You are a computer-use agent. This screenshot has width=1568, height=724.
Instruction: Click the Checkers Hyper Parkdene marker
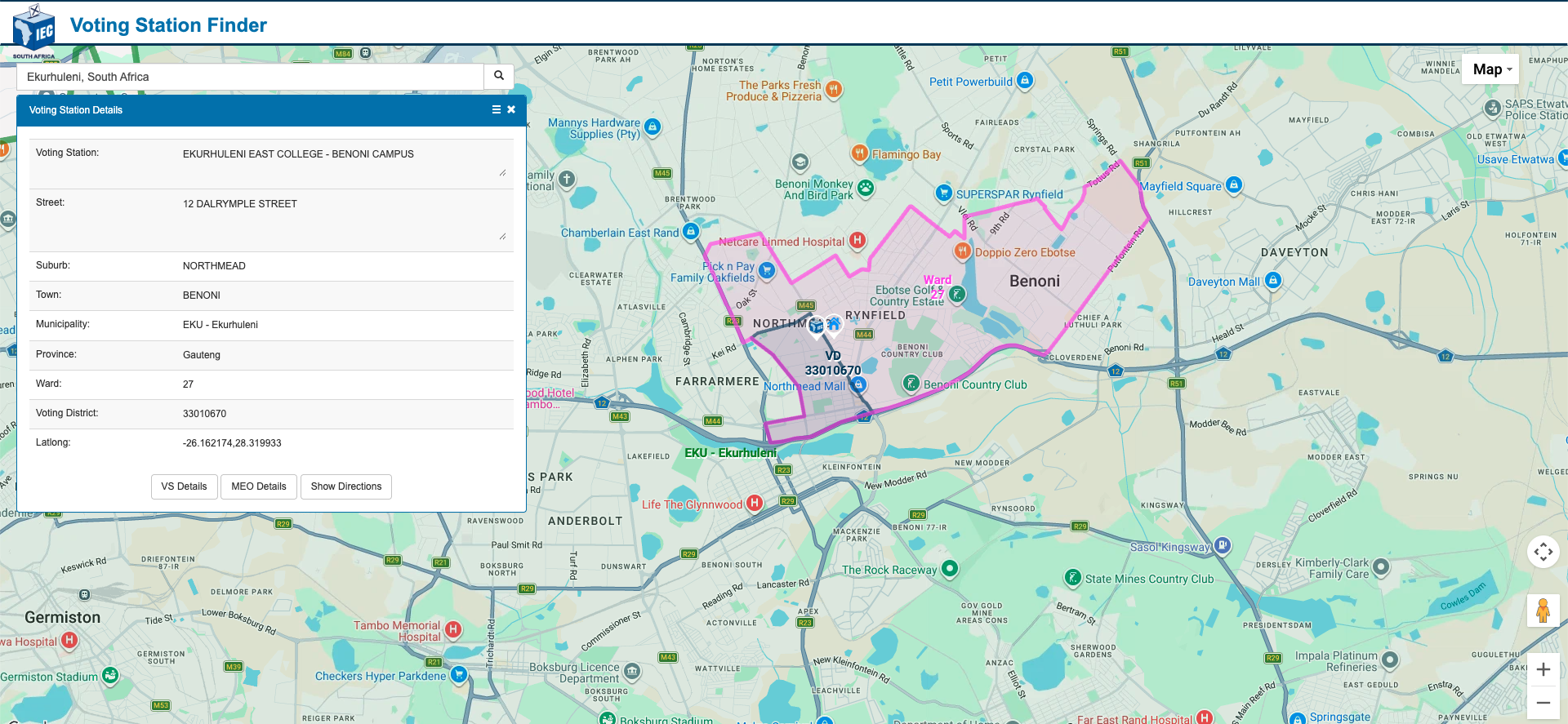pyautogui.click(x=459, y=674)
